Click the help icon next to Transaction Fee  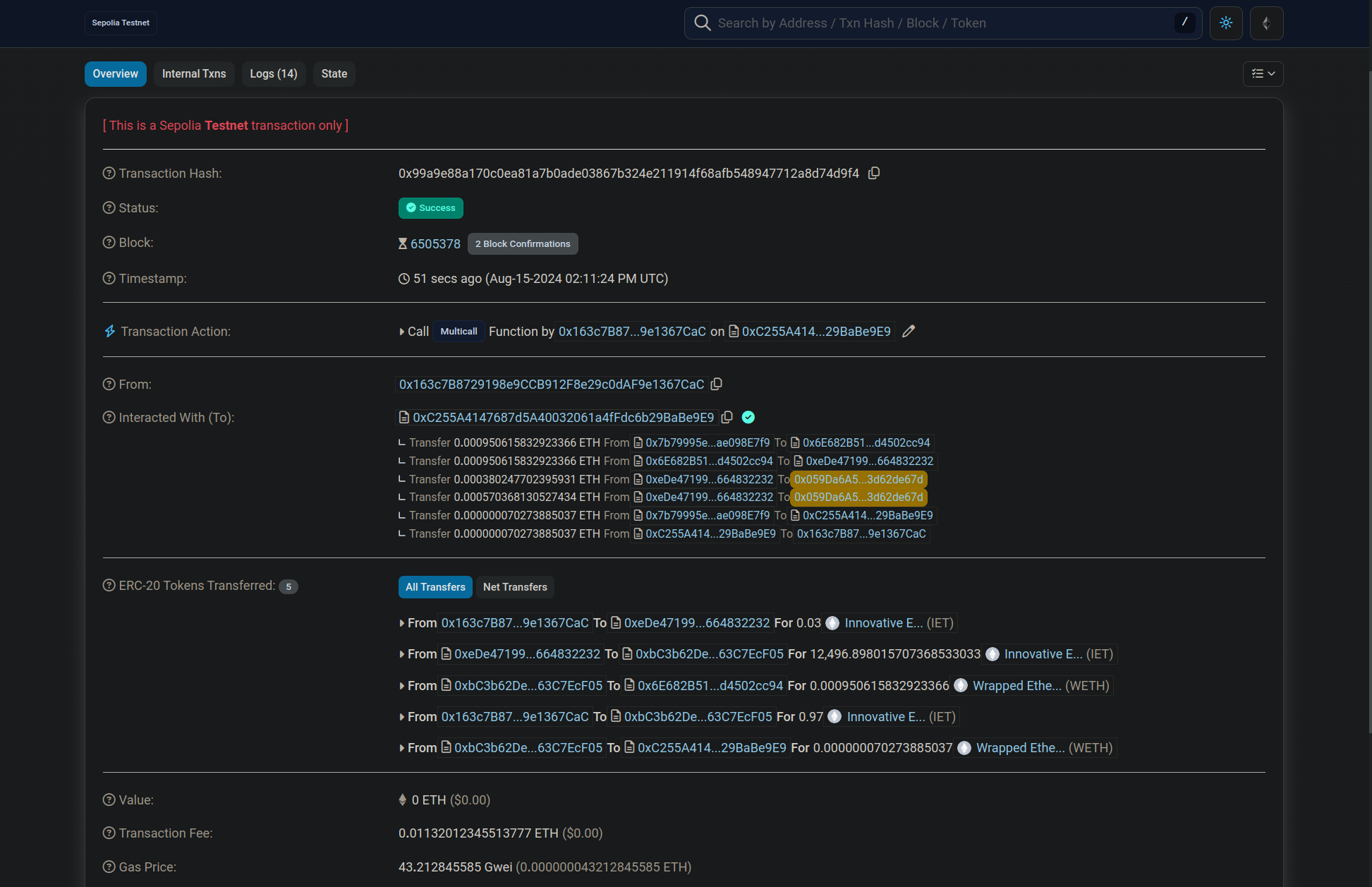[x=109, y=833]
